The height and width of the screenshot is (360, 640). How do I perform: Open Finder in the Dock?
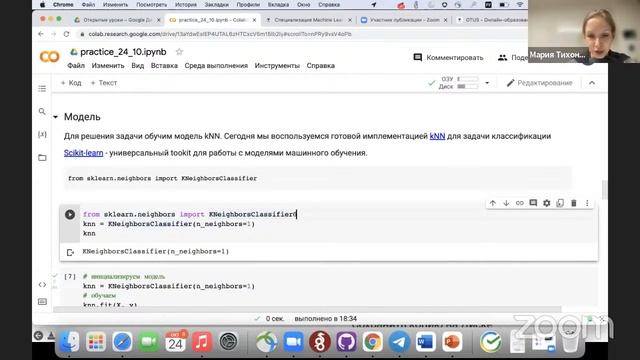point(69,341)
